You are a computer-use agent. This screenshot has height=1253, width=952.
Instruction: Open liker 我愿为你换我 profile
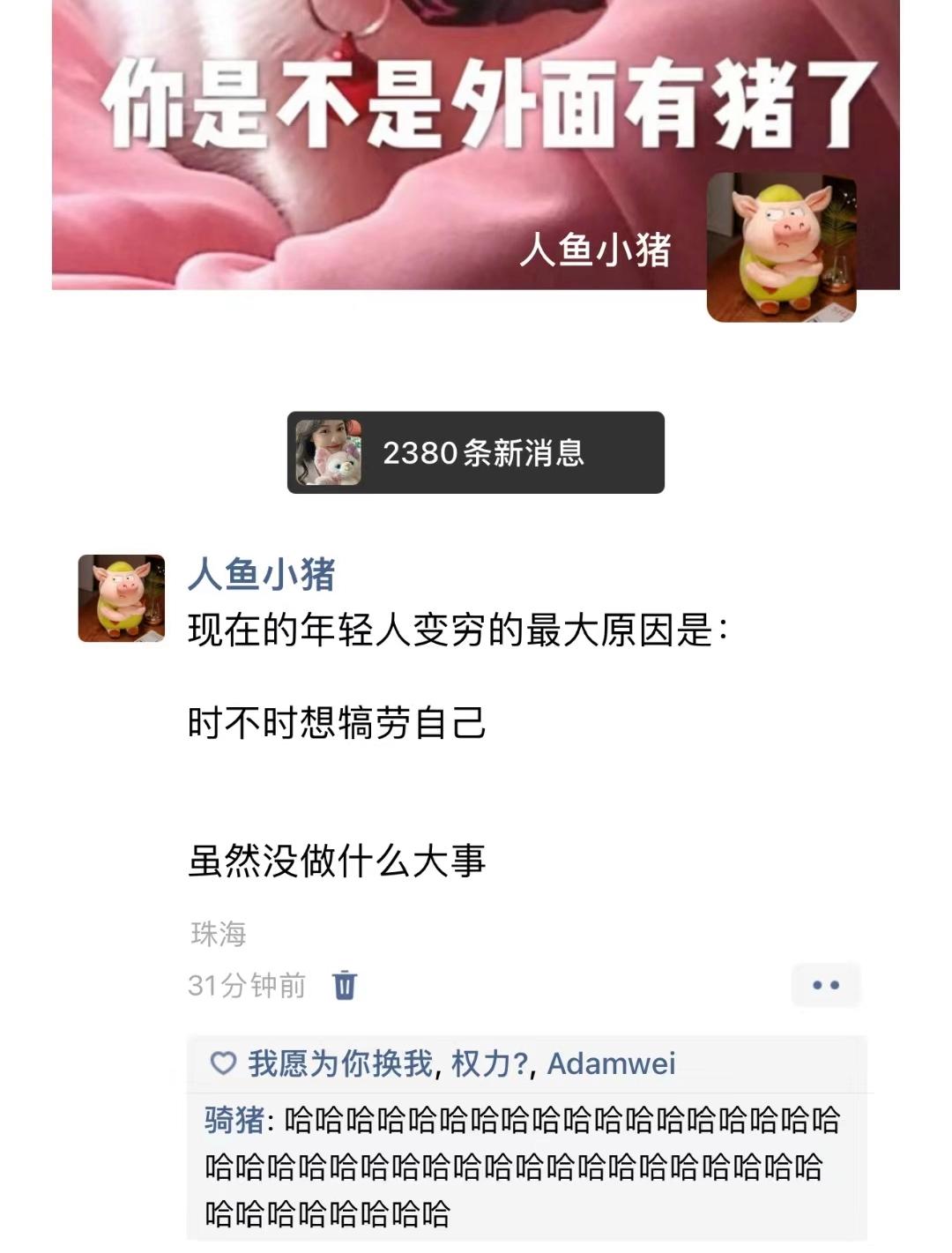coord(340,1063)
